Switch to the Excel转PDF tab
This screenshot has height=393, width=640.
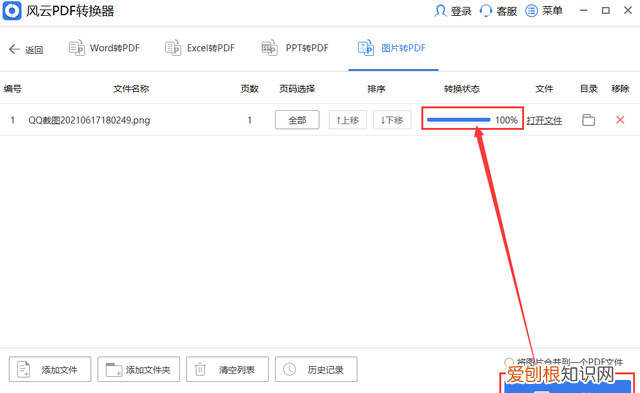[200, 48]
